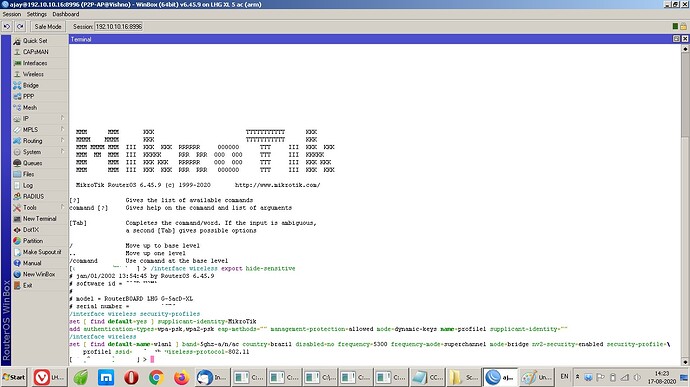This screenshot has height=387, width=690.
Task: Open Chrome from the taskbar
Action: (156, 377)
